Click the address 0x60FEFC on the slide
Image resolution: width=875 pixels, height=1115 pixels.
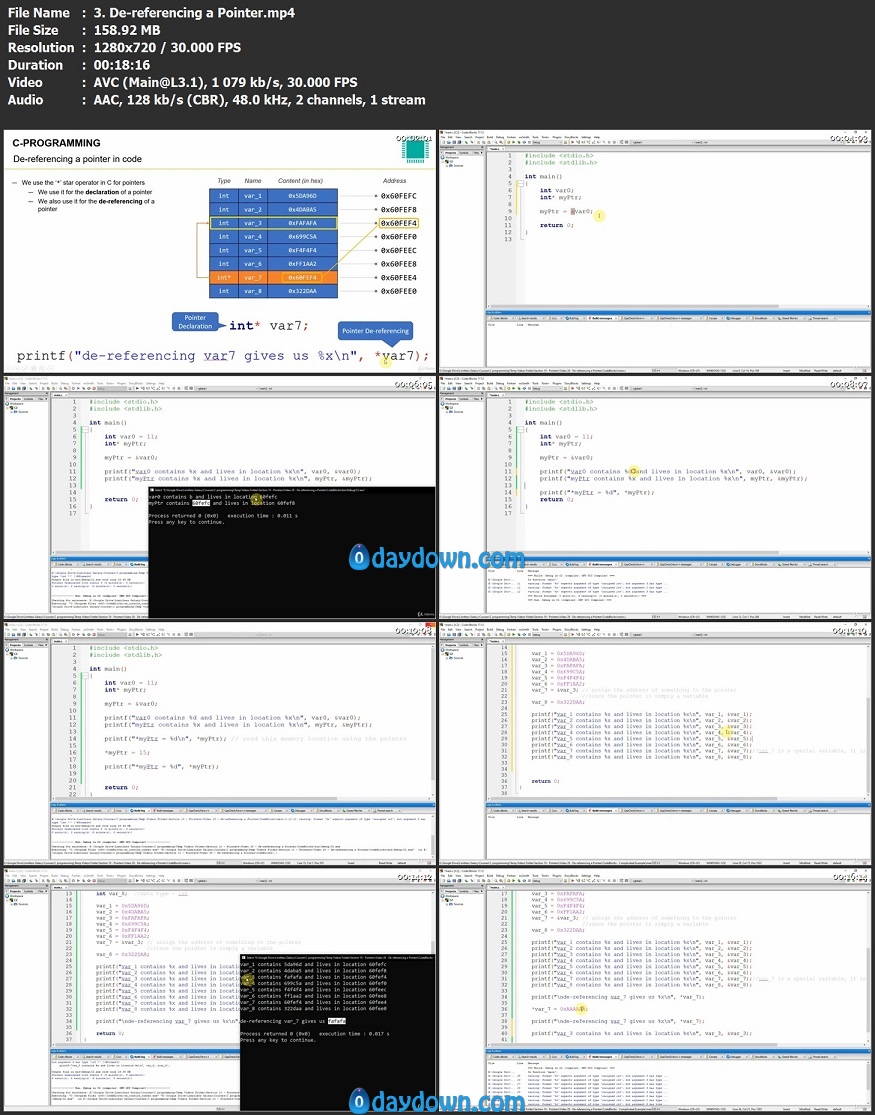pos(399,196)
